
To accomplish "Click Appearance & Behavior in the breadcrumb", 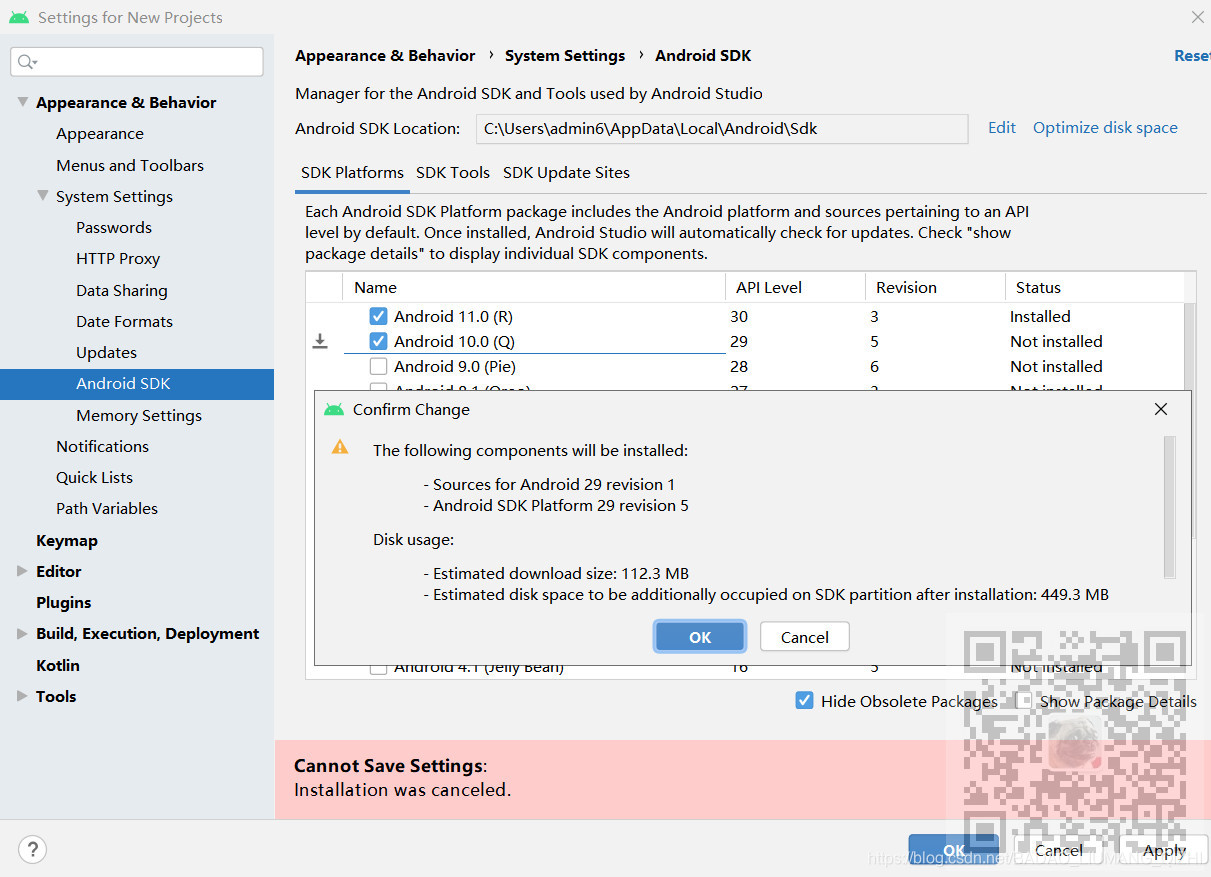I will click(385, 56).
